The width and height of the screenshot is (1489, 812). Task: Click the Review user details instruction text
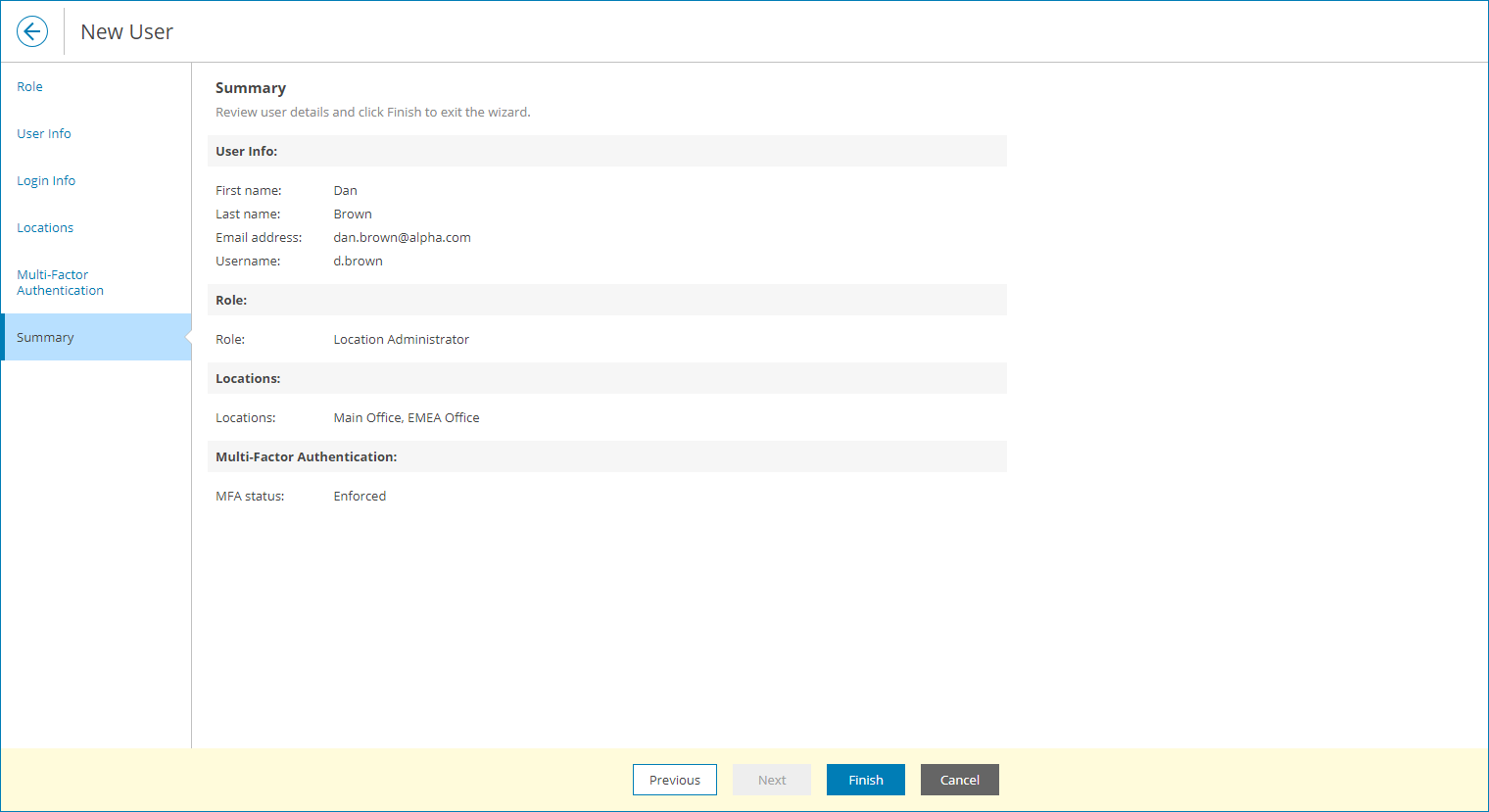(373, 113)
